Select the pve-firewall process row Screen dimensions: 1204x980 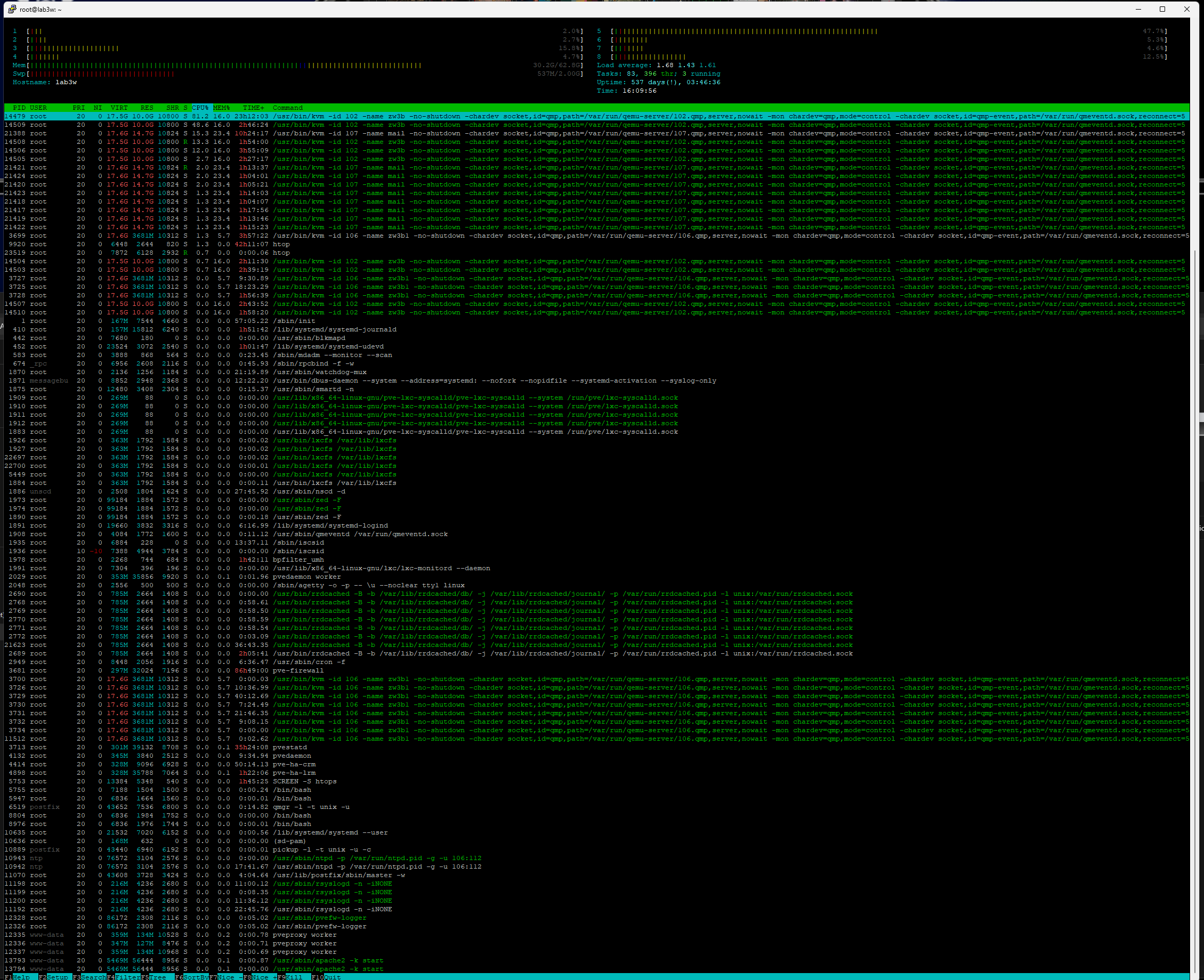coord(596,670)
